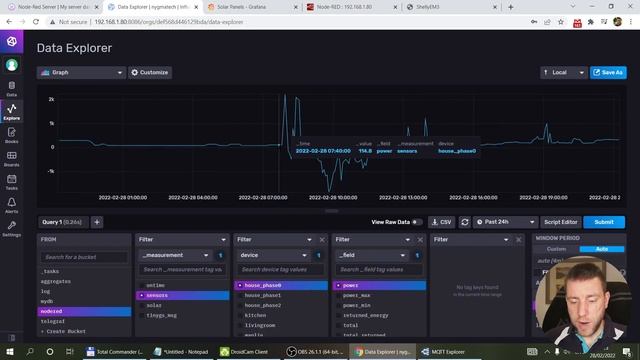Viewport: 640px width, 360px height.
Task: Open the Chrome three-dot menu
Action: pos(631,22)
